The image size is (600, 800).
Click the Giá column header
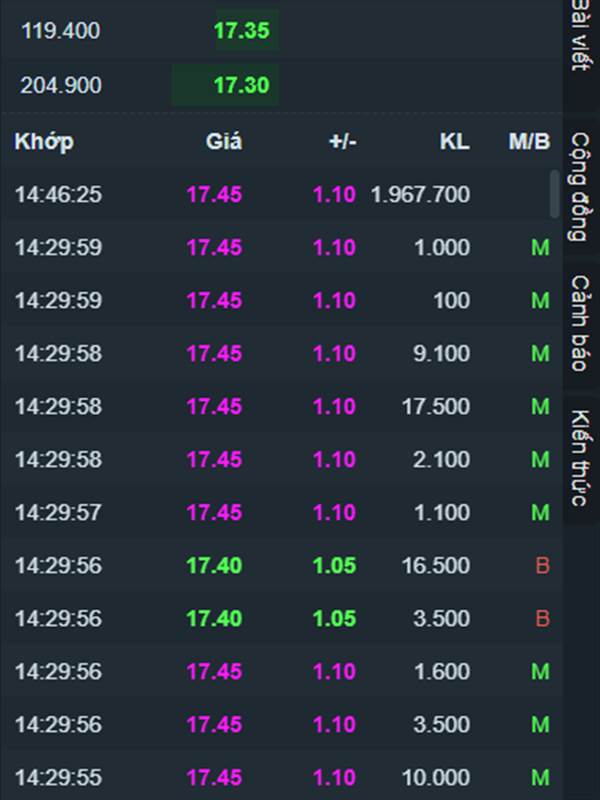pos(224,141)
